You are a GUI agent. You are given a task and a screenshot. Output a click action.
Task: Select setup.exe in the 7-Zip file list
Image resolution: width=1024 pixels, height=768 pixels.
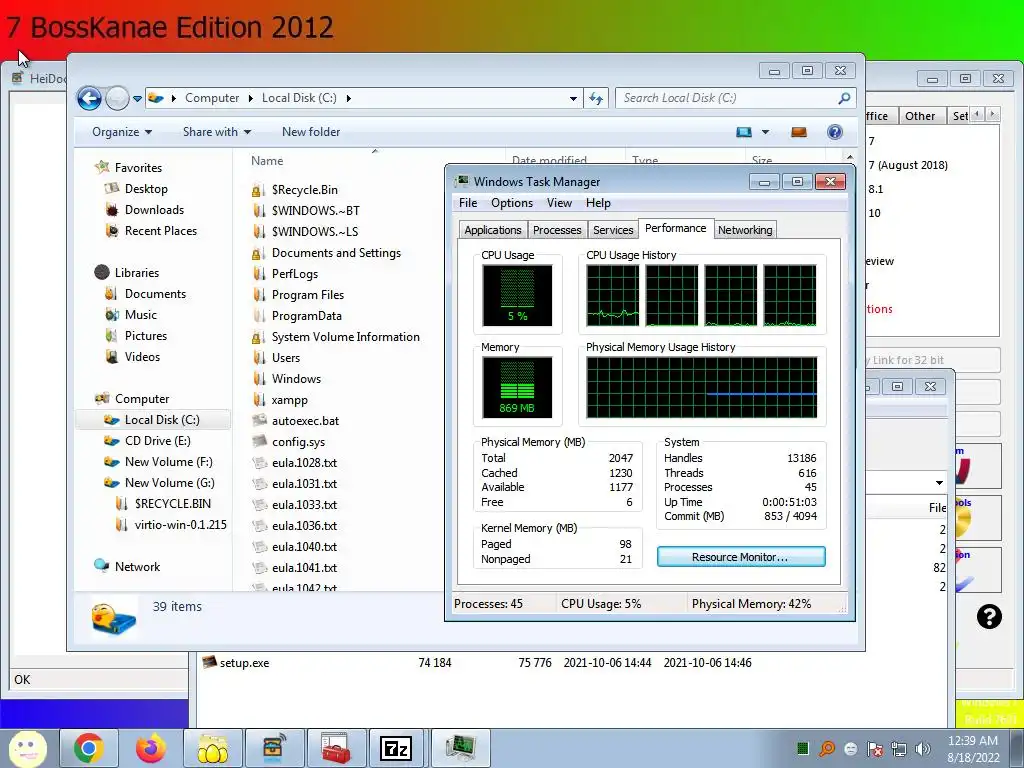click(244, 663)
